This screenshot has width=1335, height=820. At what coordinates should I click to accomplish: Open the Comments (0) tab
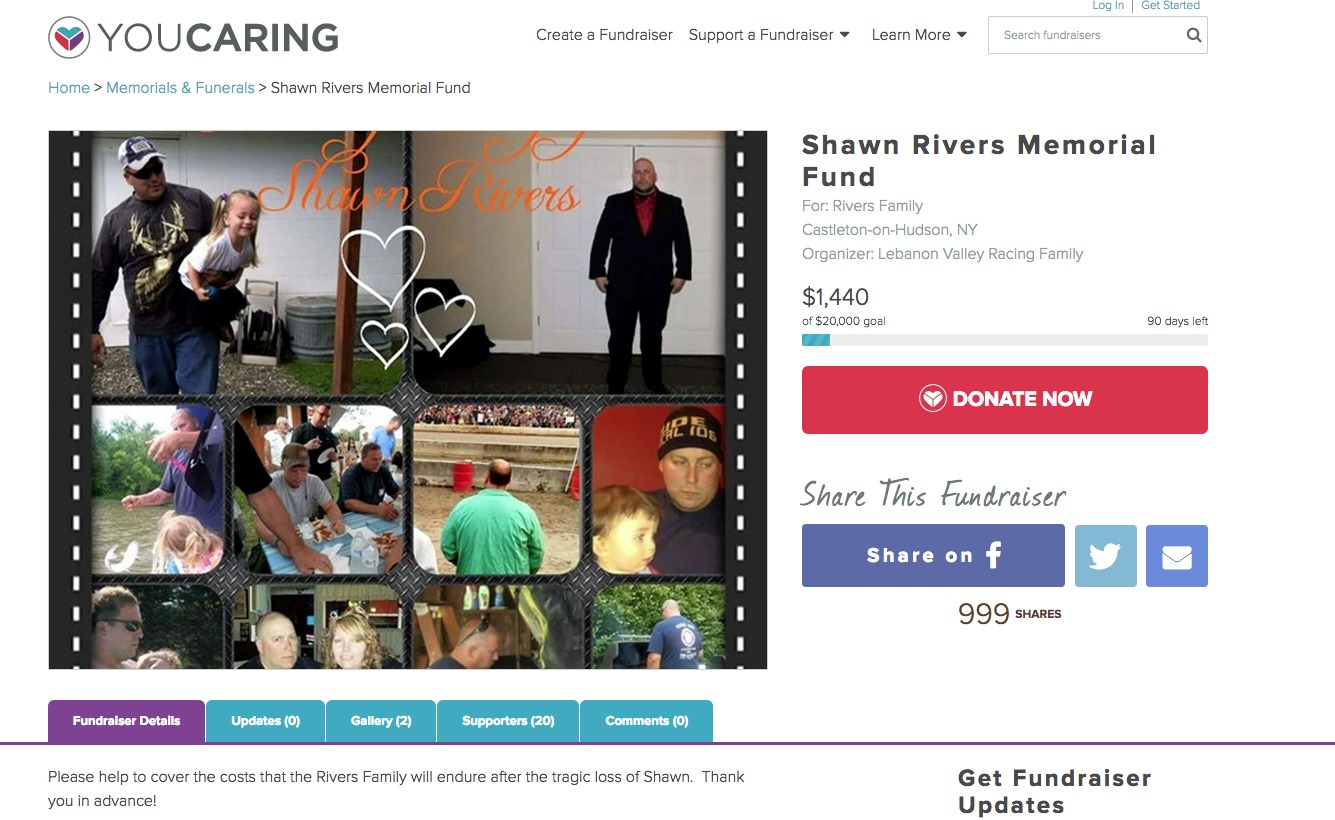(x=647, y=721)
